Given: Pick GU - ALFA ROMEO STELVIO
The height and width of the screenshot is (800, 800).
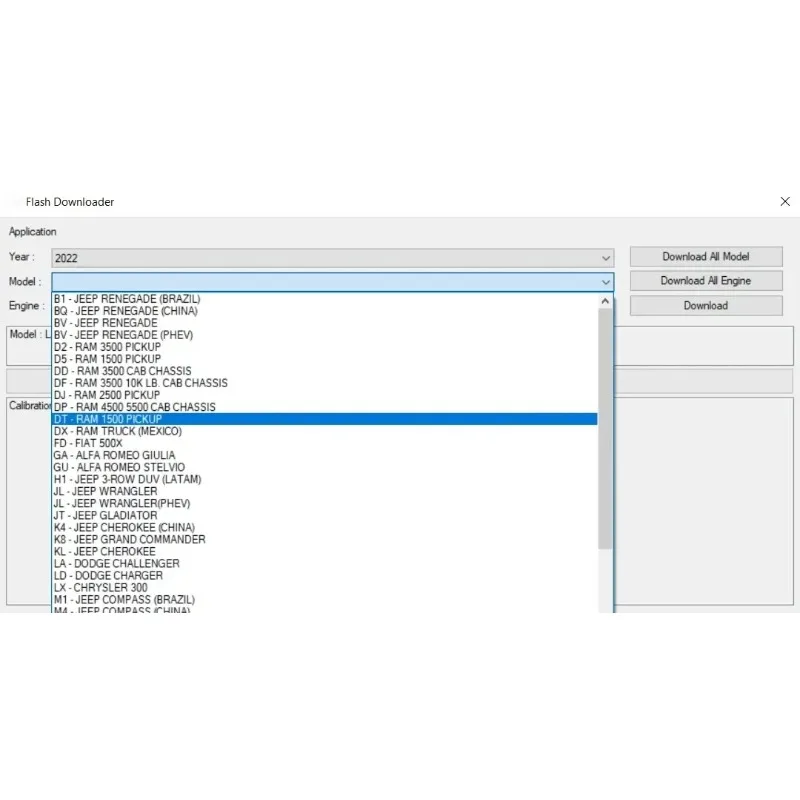Looking at the screenshot, I should point(324,467).
